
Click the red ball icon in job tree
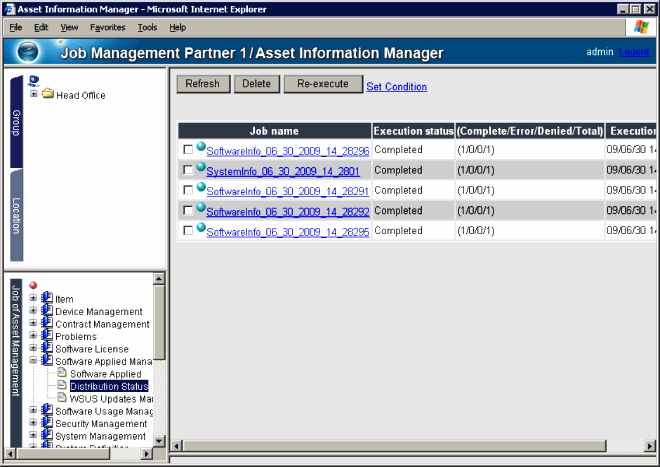pyautogui.click(x=33, y=286)
